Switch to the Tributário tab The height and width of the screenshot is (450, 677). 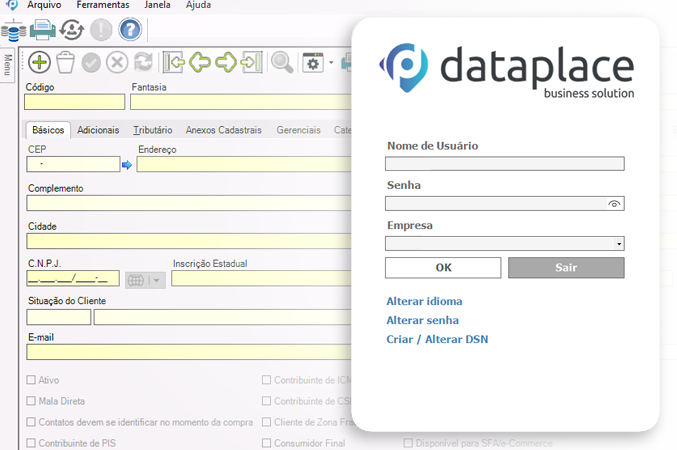tap(152, 130)
